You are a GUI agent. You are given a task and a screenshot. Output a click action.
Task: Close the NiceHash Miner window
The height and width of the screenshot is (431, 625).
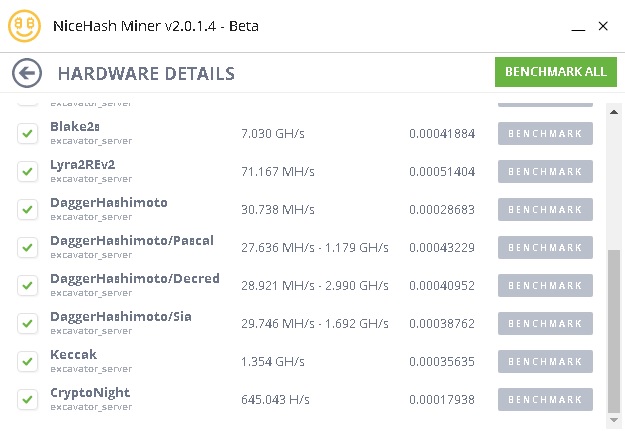click(x=603, y=26)
